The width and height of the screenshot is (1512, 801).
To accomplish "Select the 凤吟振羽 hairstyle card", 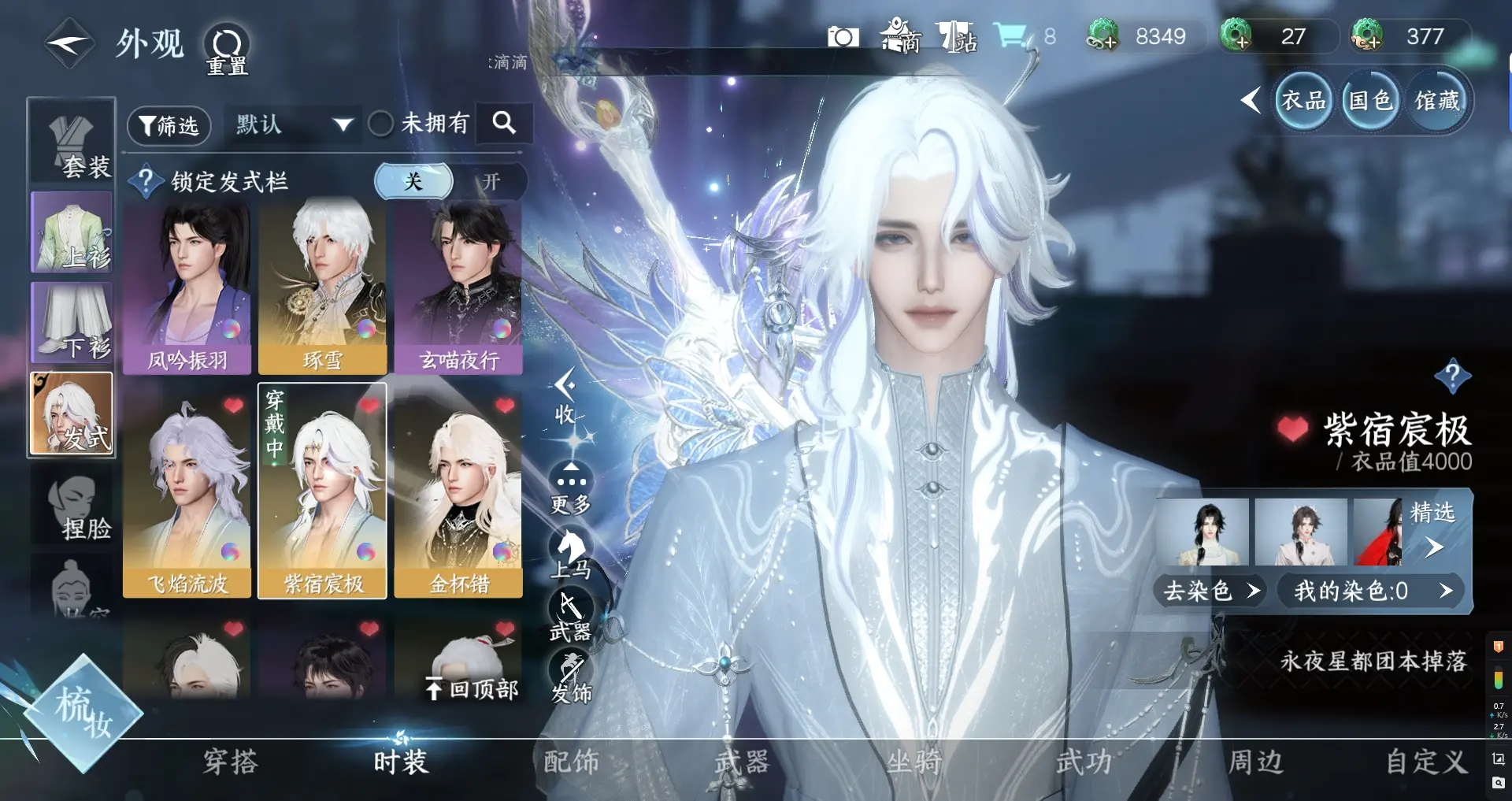I will 187,289.
